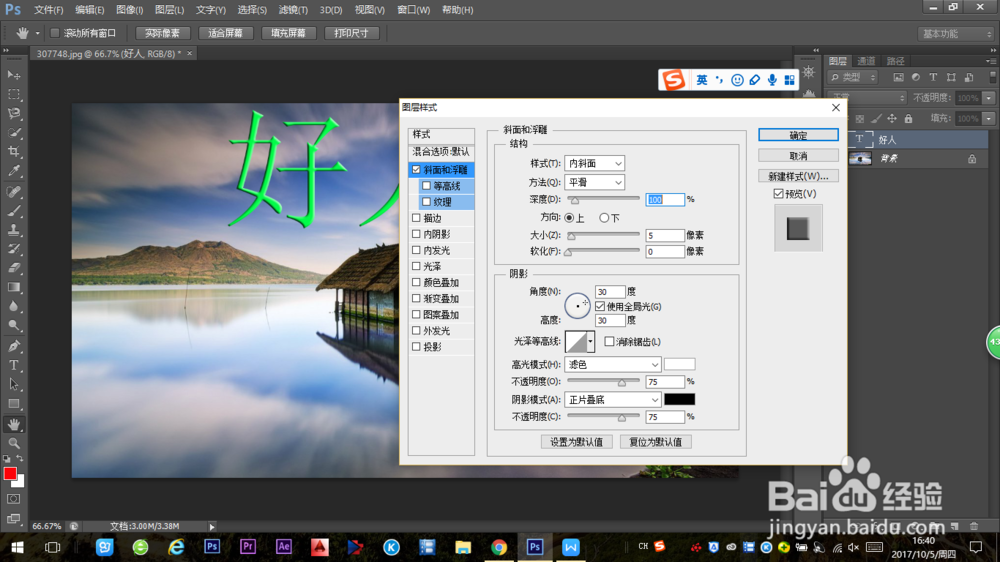
Task: Switch to the 路径 paths tab
Action: [895, 61]
